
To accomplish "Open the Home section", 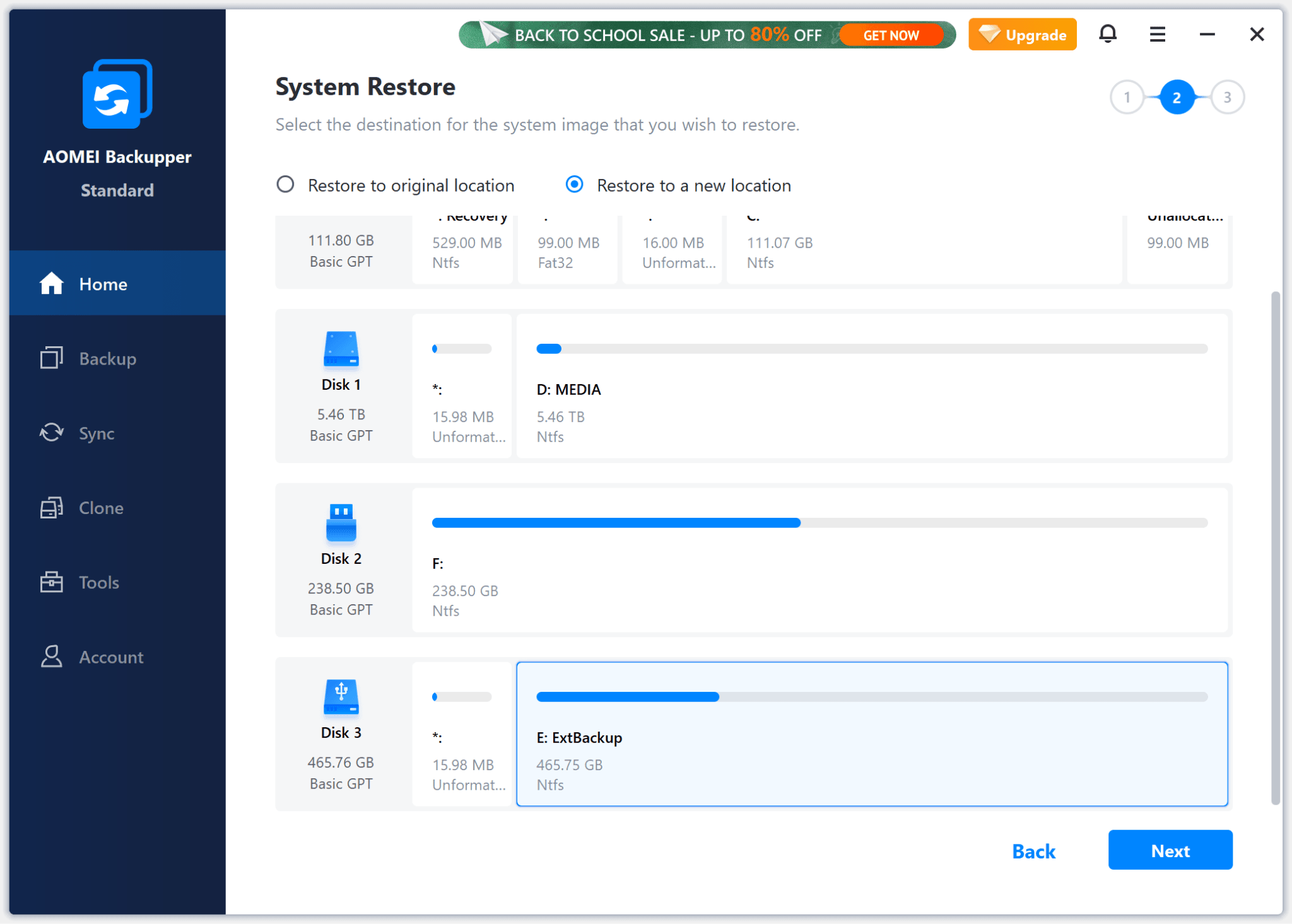I will 117,283.
